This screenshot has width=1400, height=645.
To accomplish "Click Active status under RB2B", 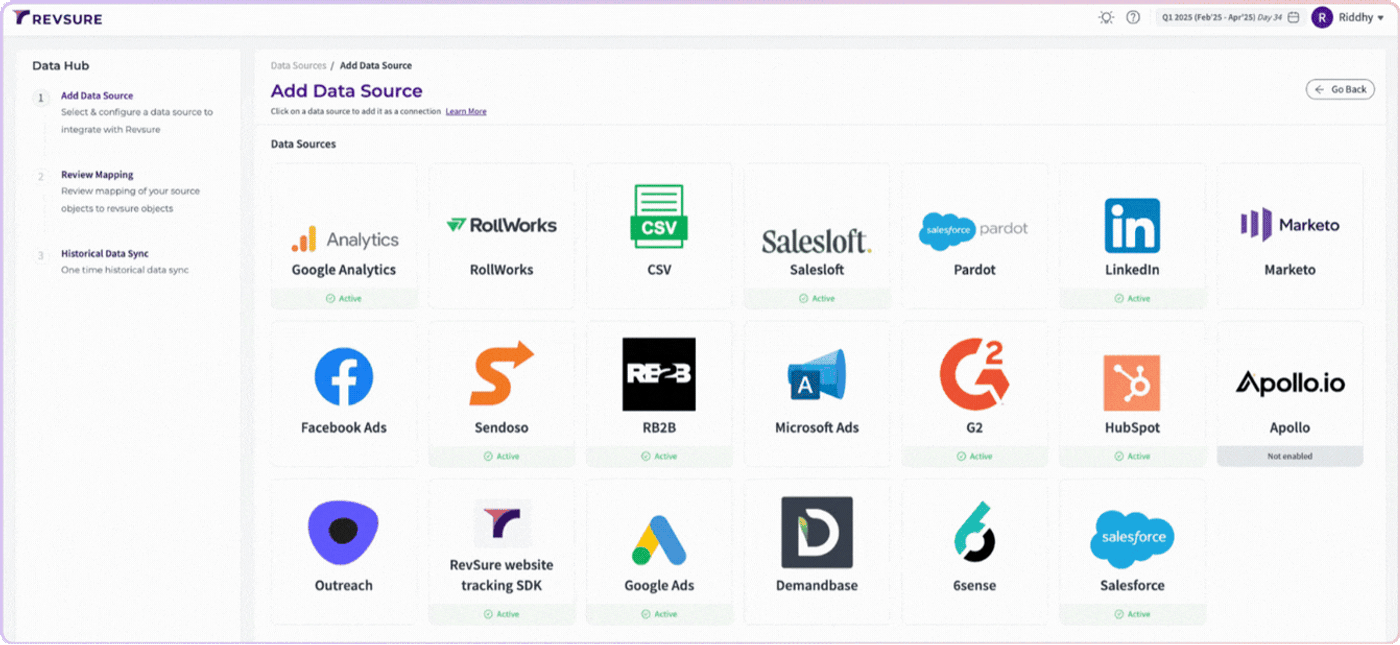I will [x=659, y=456].
